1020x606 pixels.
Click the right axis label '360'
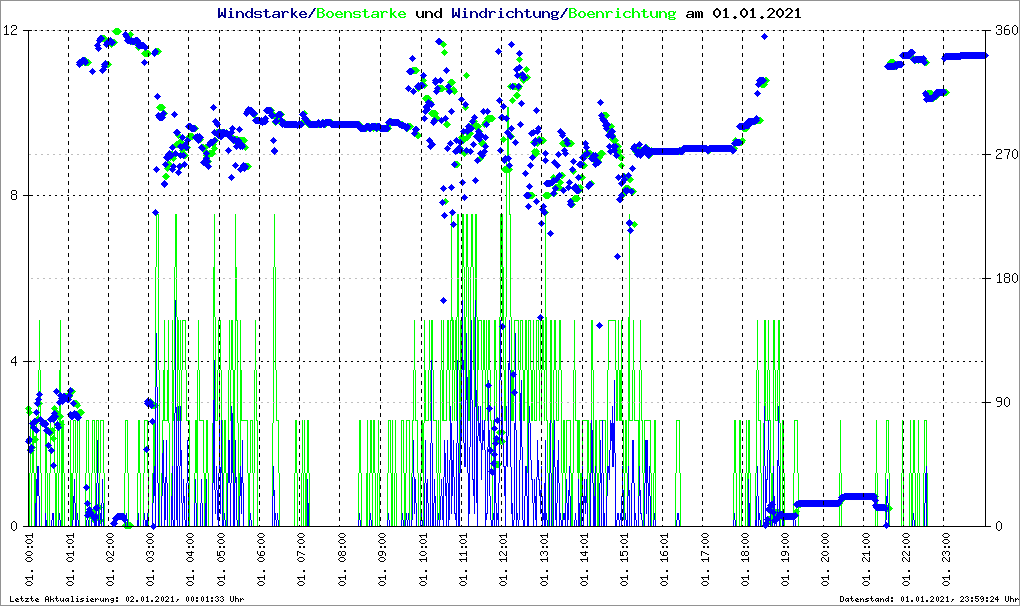click(x=1005, y=31)
